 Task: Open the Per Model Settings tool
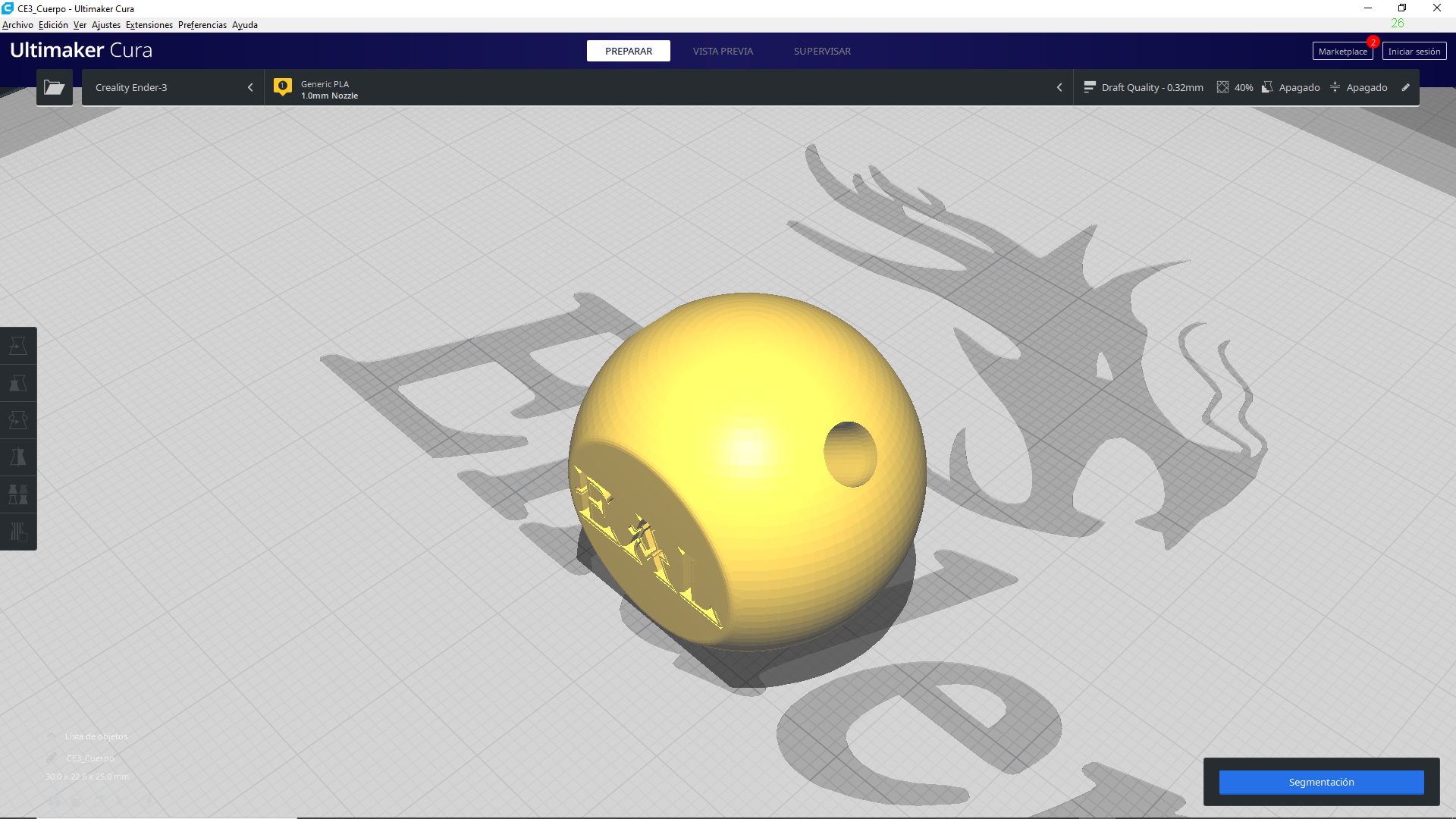(18, 494)
